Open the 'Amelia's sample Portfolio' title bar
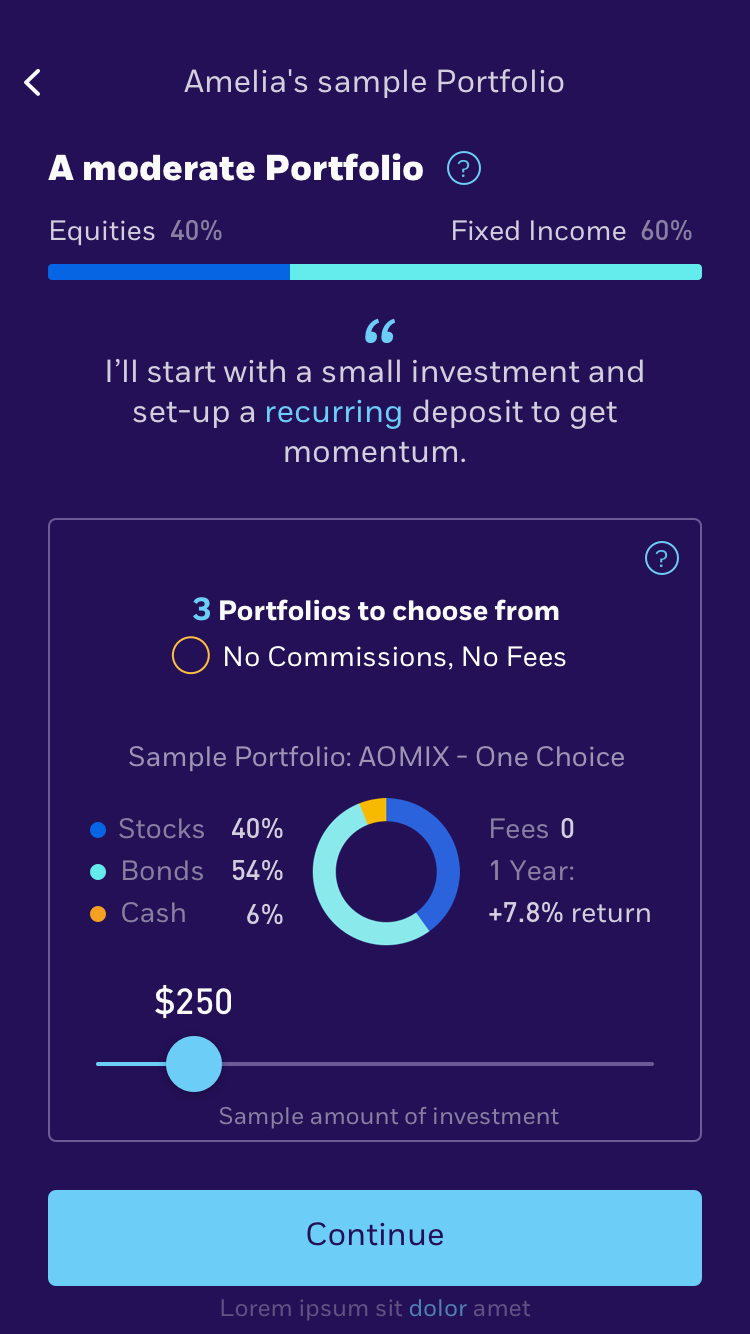Viewport: 750px width, 1334px height. [375, 82]
